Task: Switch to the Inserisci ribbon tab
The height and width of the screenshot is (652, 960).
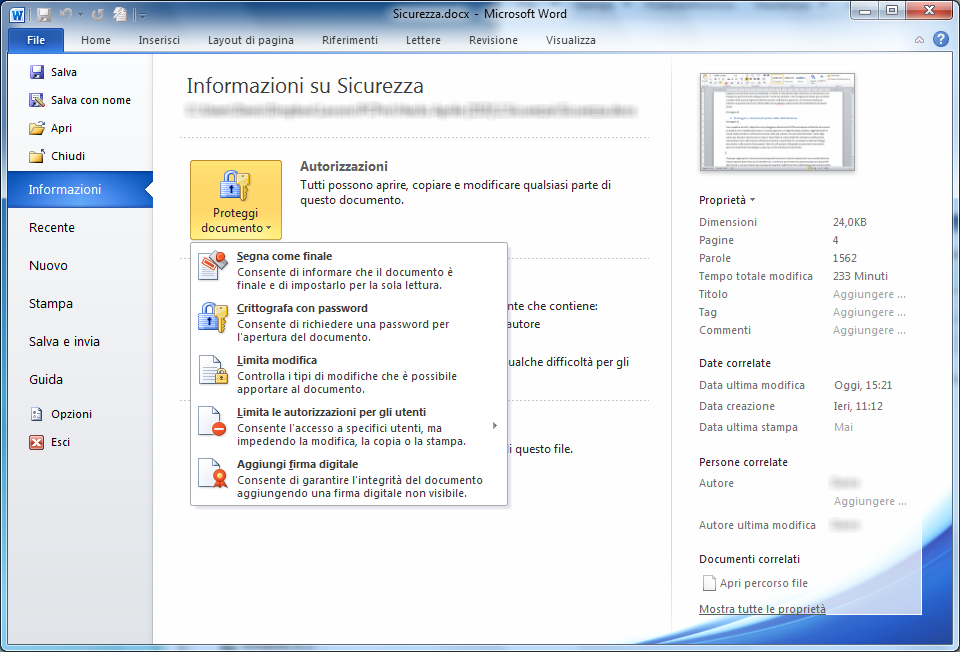Action: [x=159, y=40]
